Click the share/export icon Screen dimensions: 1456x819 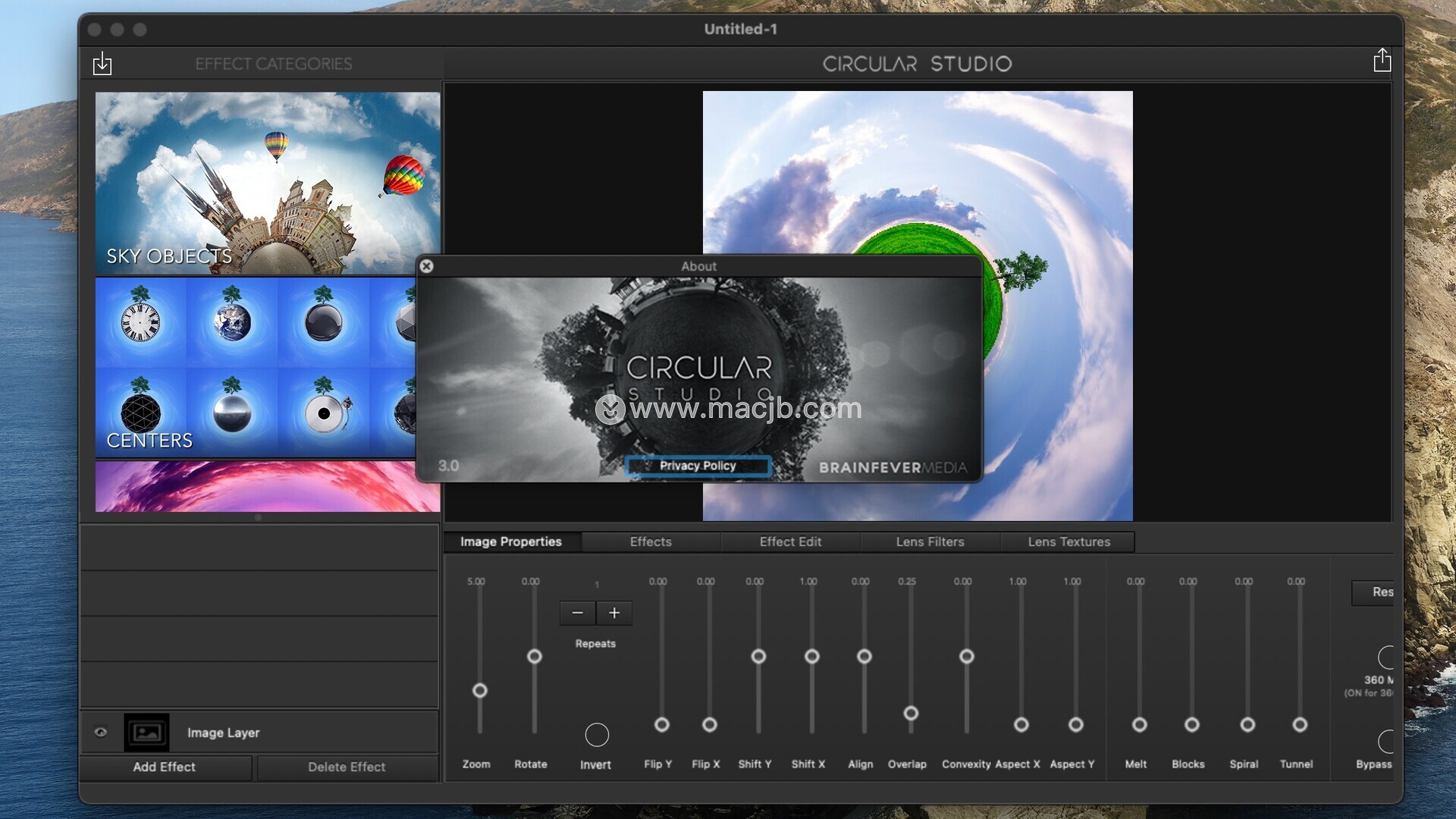click(x=1382, y=60)
